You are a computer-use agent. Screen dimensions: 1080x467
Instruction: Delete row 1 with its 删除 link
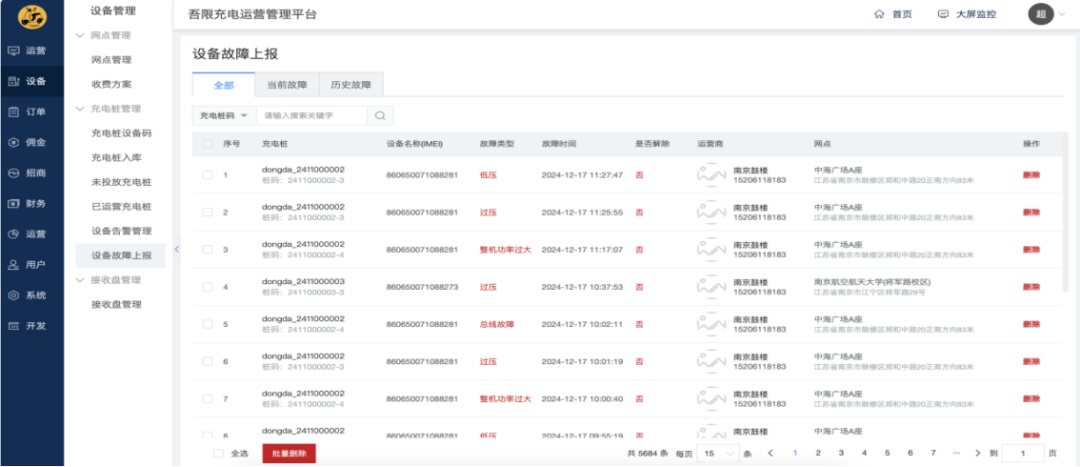(x=1031, y=175)
